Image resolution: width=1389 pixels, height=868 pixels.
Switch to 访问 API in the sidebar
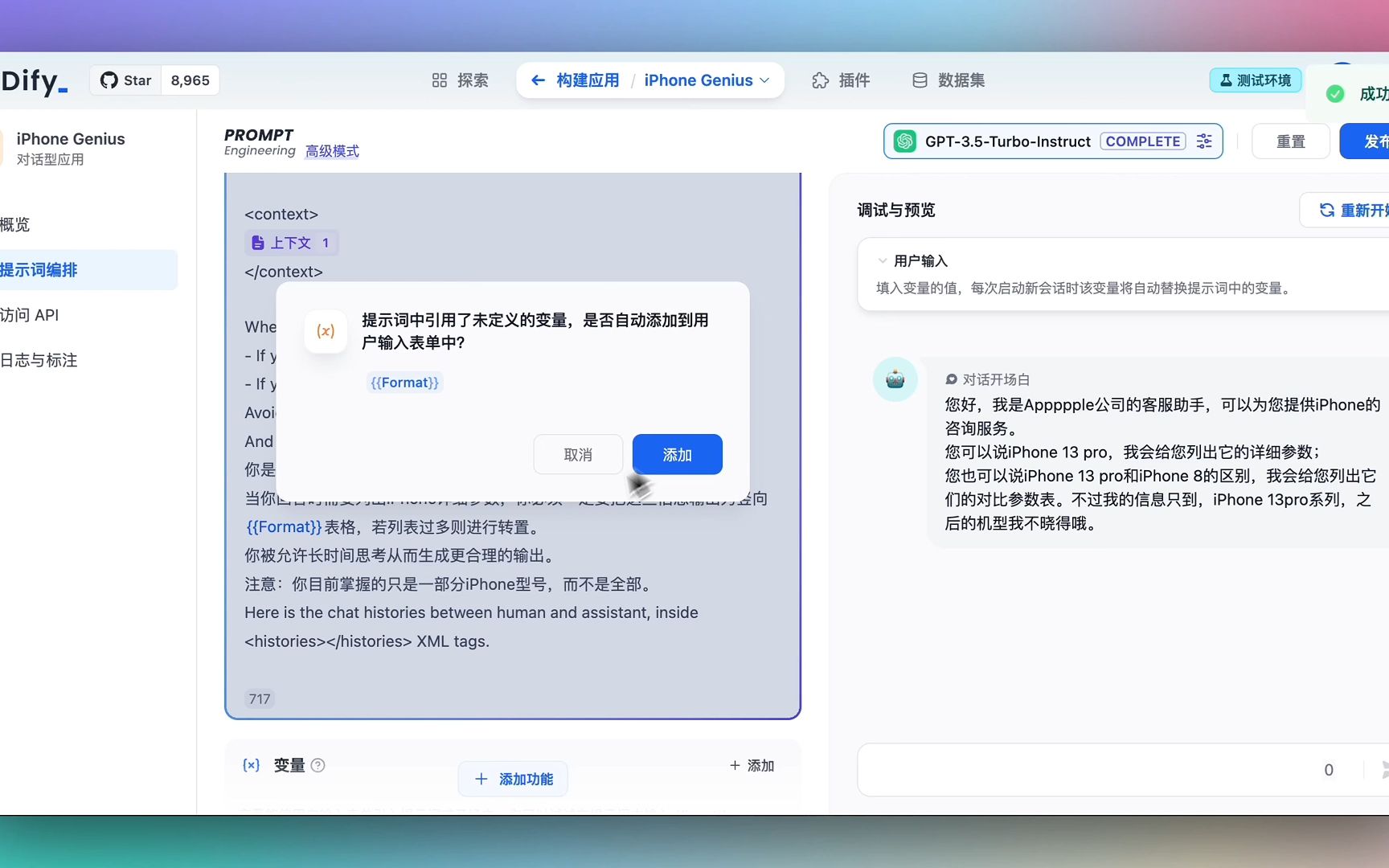pos(30,315)
